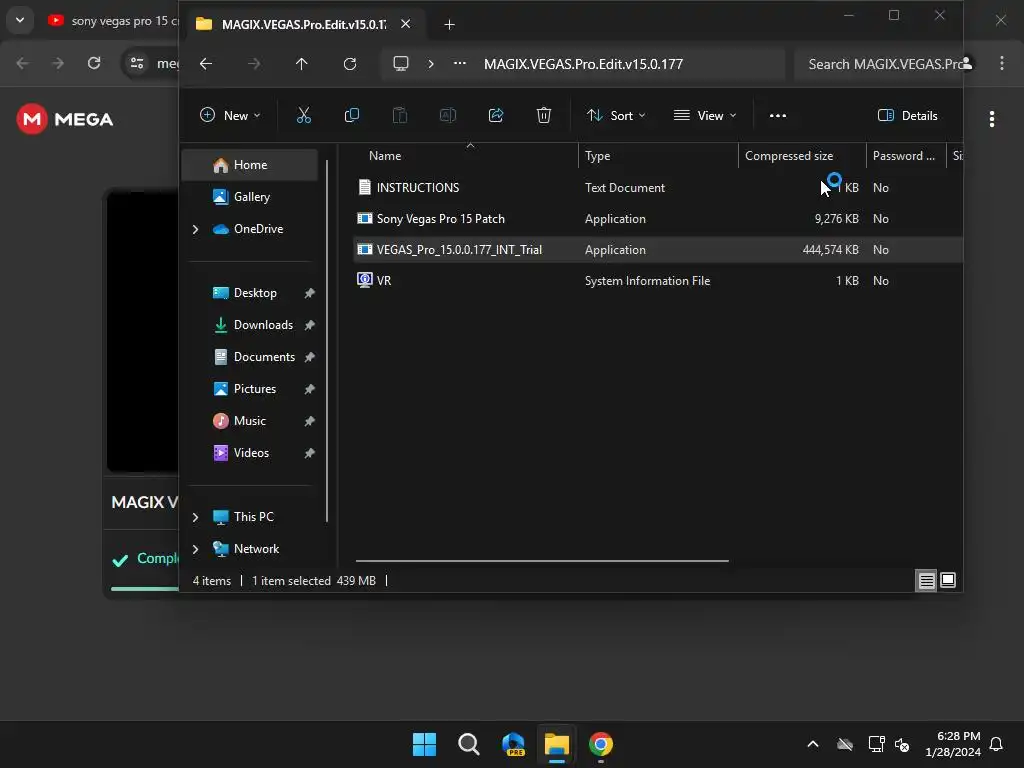Open MEGA page three-dot menu

(x=991, y=119)
